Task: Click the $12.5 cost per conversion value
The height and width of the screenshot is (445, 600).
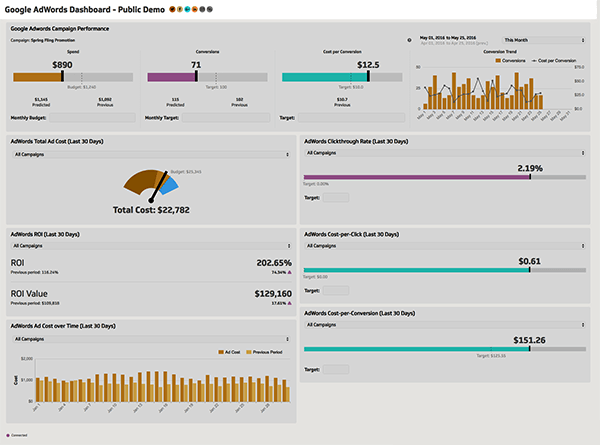Action: point(368,65)
